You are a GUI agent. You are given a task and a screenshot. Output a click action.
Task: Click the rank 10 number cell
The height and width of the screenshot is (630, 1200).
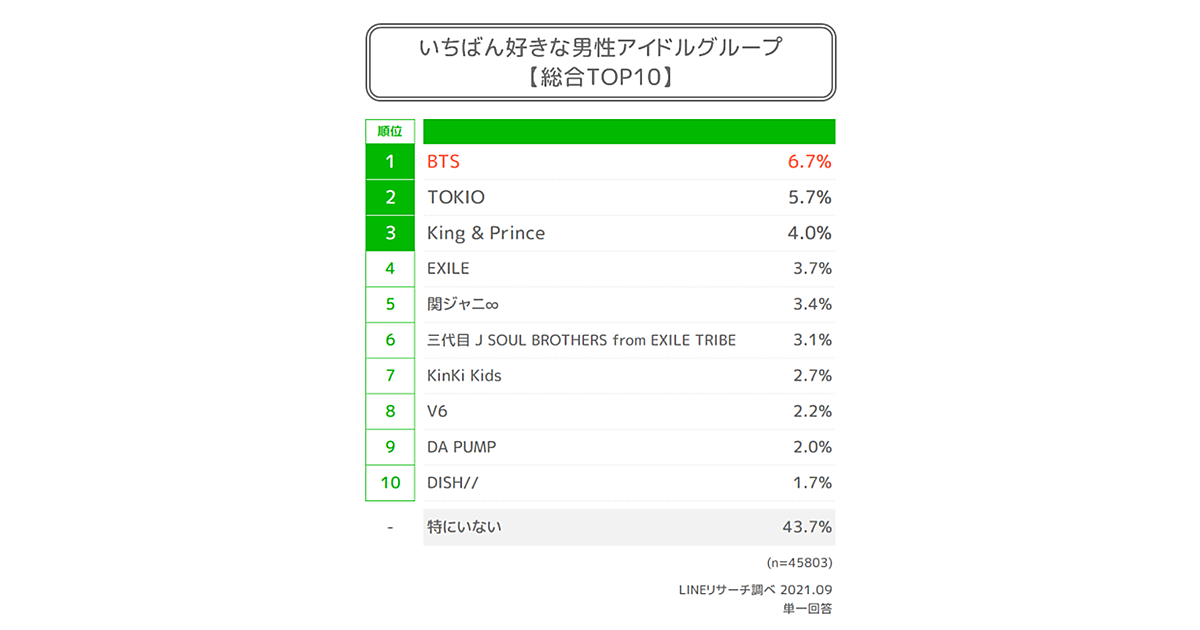(x=390, y=483)
